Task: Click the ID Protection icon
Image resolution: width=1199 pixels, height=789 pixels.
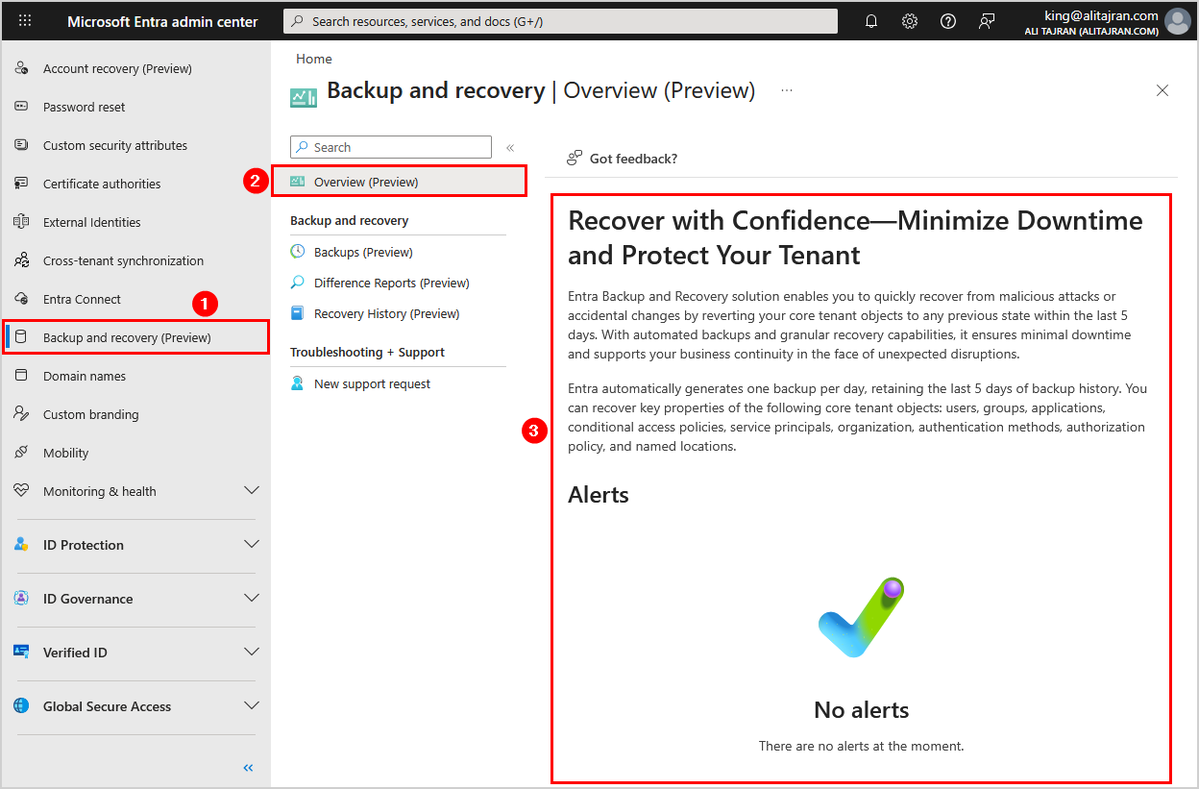Action: pyautogui.click(x=21, y=544)
